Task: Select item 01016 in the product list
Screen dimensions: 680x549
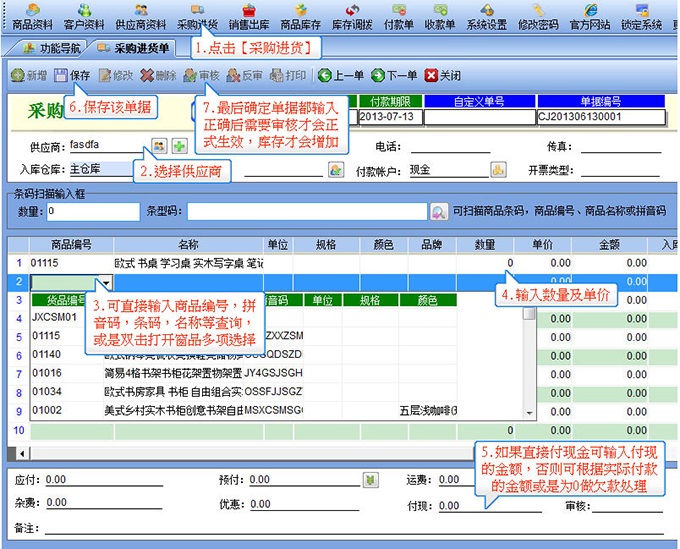Action: (47, 373)
